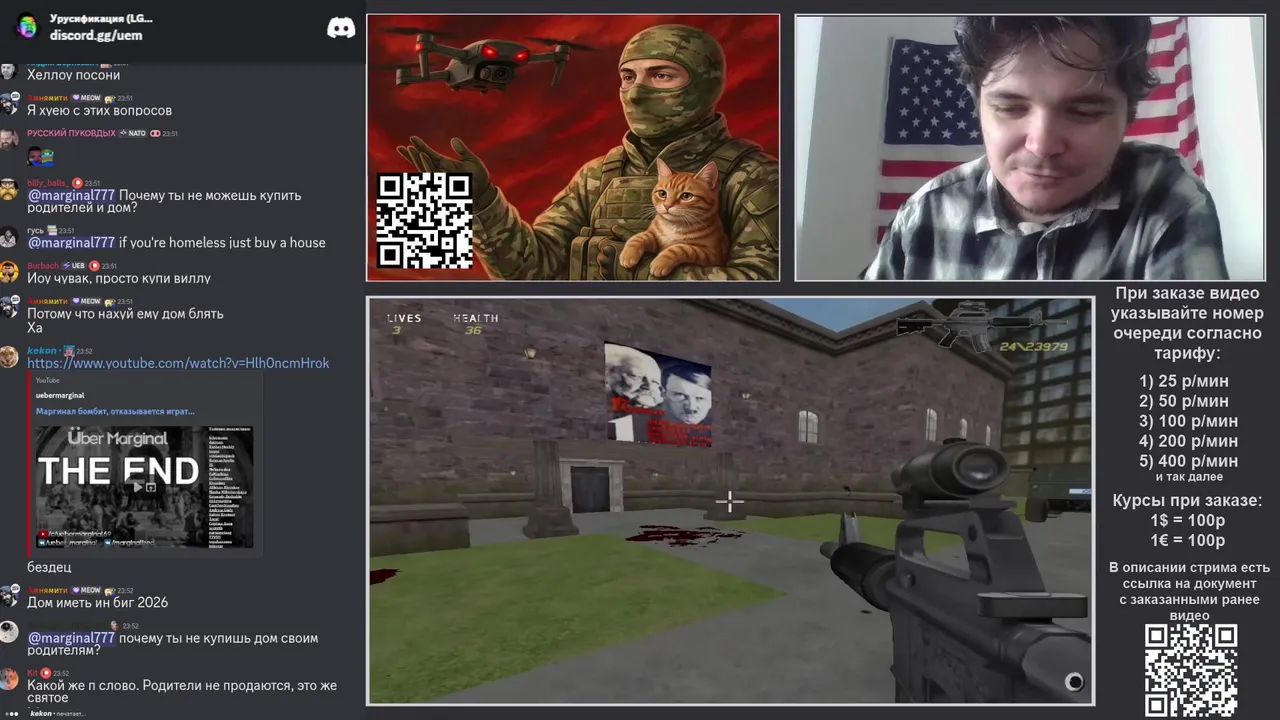Click the NATO tag badge

[x=133, y=133]
